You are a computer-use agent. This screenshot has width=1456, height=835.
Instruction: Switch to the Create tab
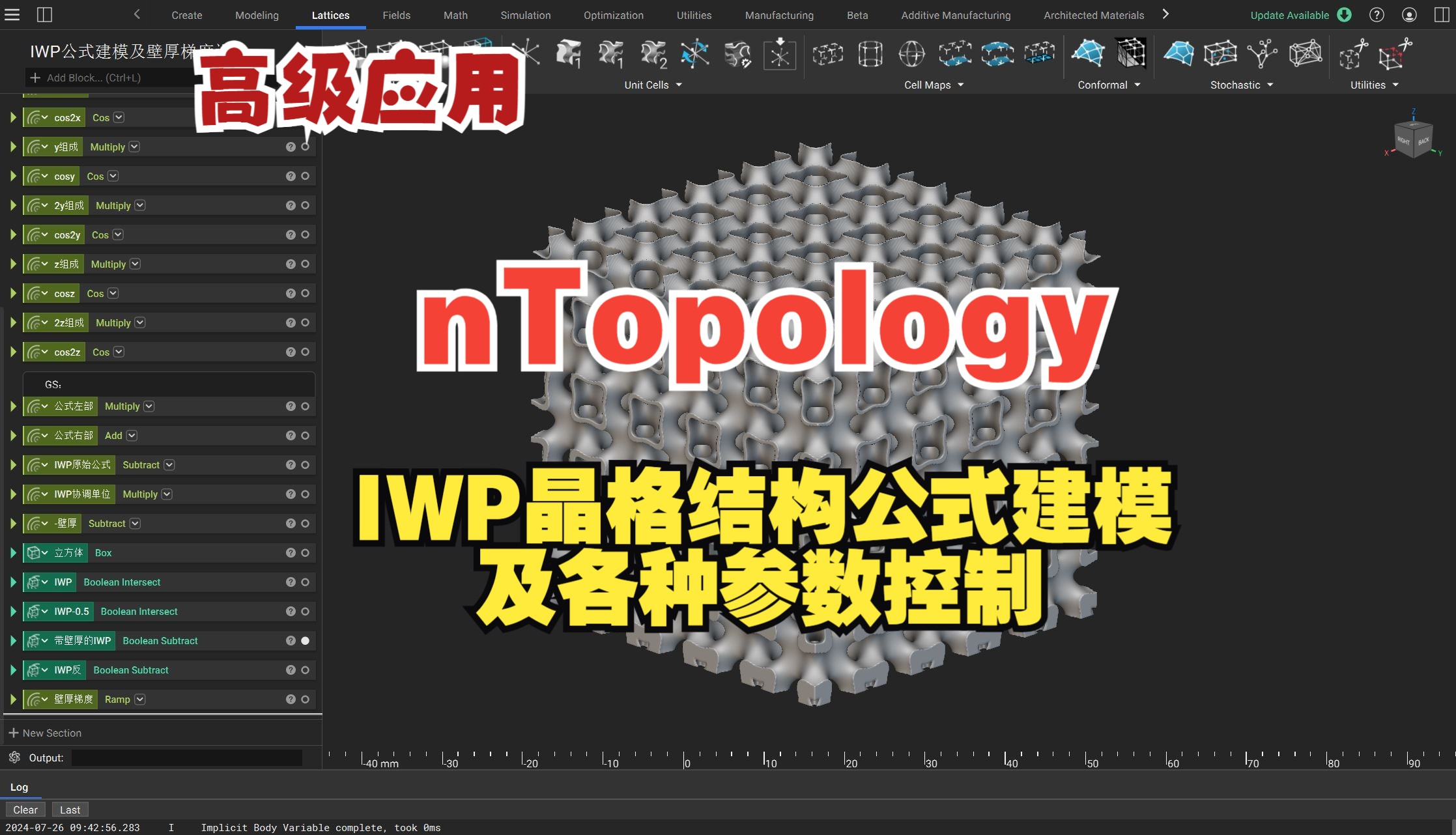pos(187,15)
